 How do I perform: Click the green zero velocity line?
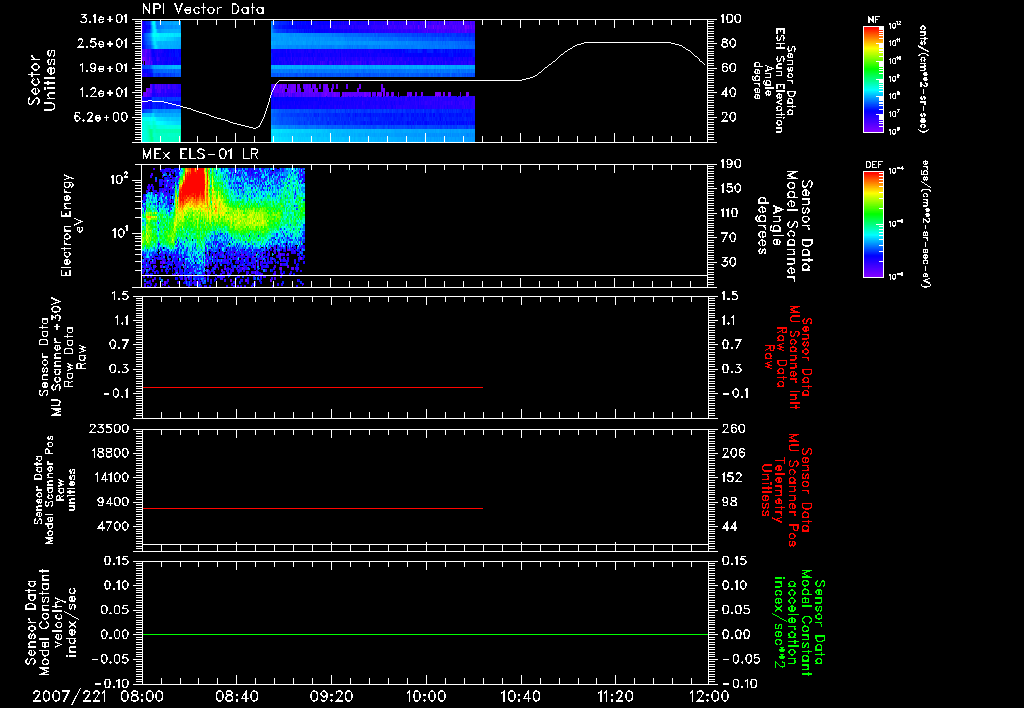(x=425, y=634)
